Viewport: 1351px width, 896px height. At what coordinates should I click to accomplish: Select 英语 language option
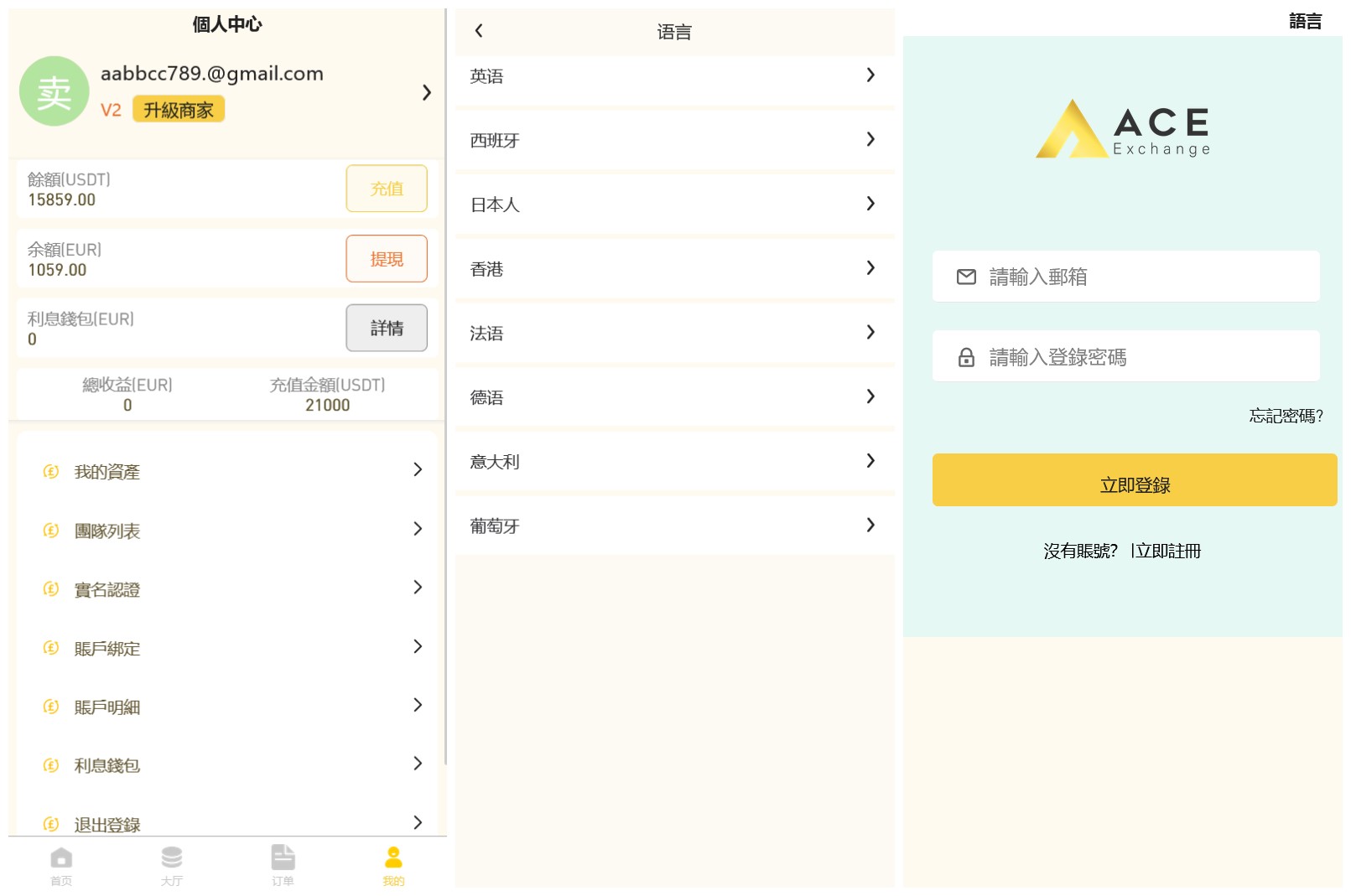click(x=674, y=76)
